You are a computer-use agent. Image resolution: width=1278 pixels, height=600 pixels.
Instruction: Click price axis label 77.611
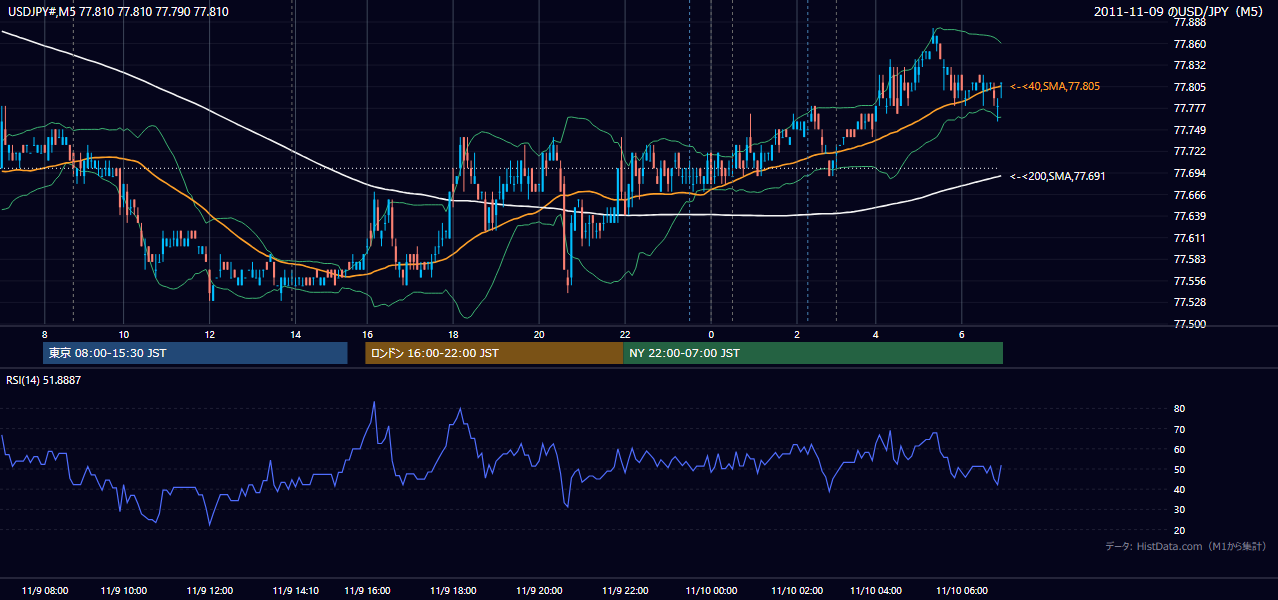(x=1189, y=238)
